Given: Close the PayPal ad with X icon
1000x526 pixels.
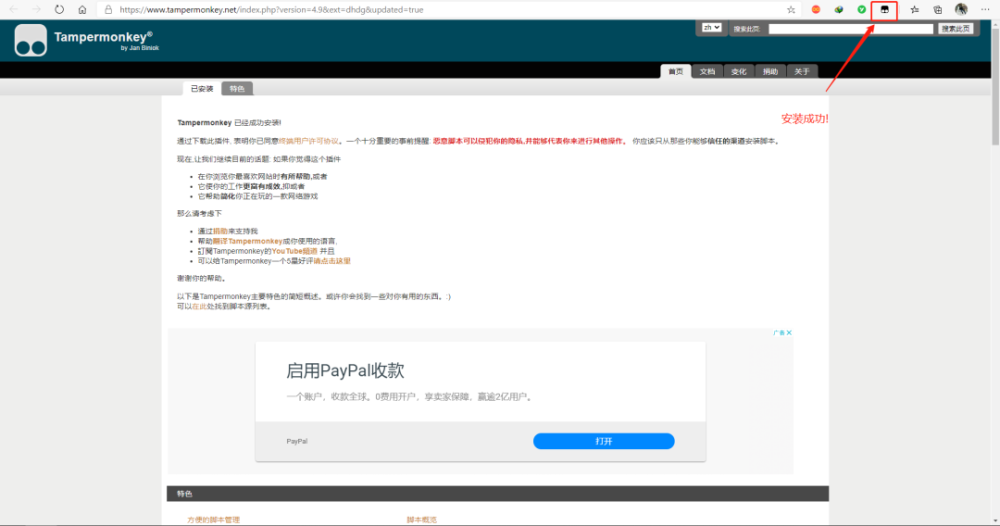Looking at the screenshot, I should pos(789,333).
